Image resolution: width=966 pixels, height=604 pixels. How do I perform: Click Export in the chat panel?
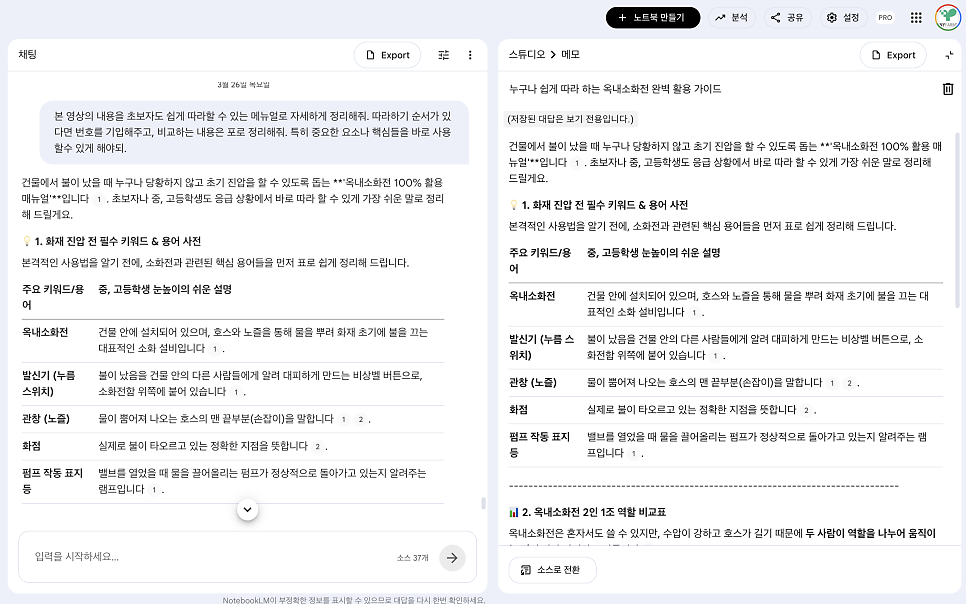click(x=388, y=55)
